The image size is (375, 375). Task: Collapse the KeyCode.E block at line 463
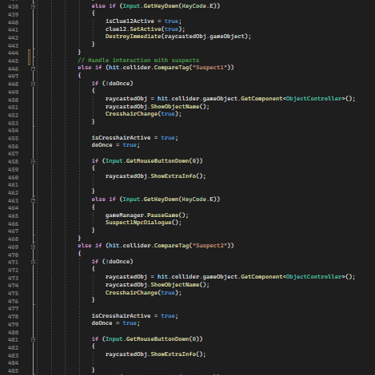point(33,200)
